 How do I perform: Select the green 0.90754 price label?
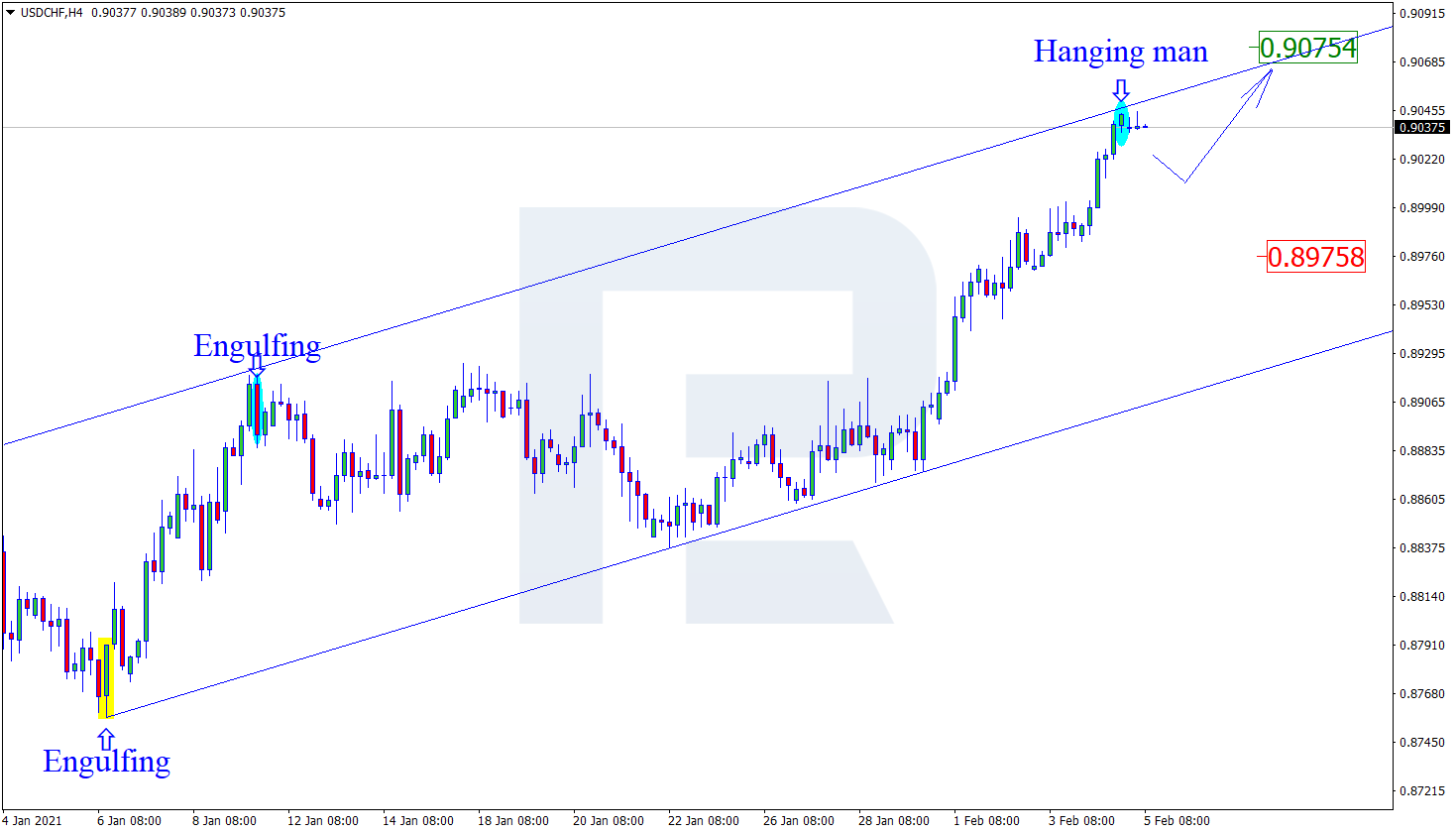coord(1307,48)
